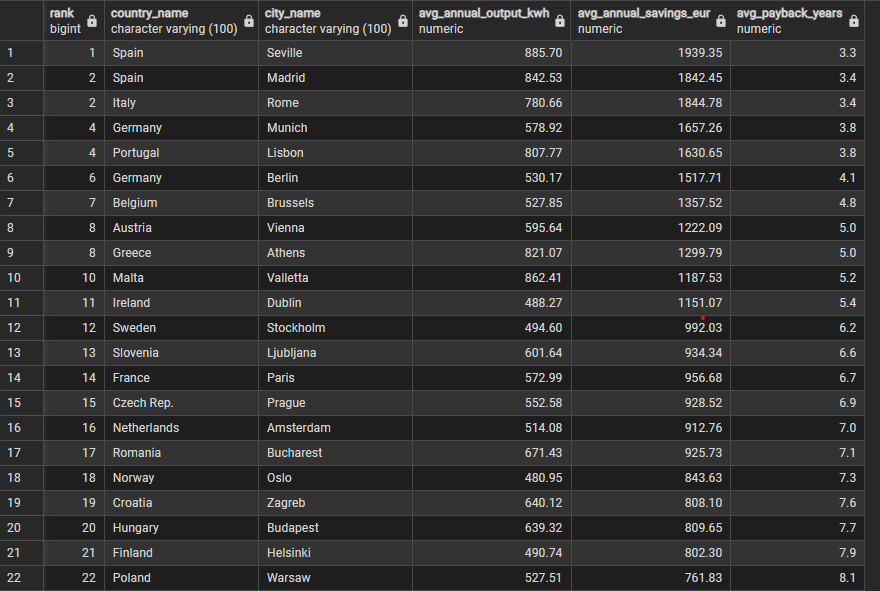880x591 pixels.
Task: Click lock icon in avg_payback_years header
Action: point(854,21)
